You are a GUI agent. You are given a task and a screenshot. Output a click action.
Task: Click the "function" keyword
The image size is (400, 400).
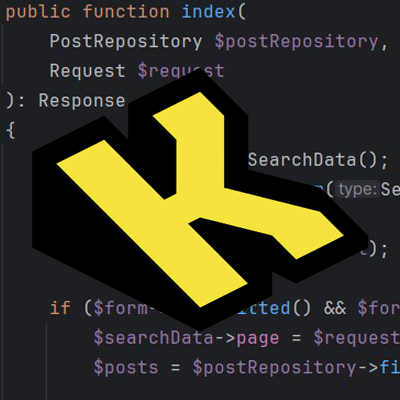[126, 12]
